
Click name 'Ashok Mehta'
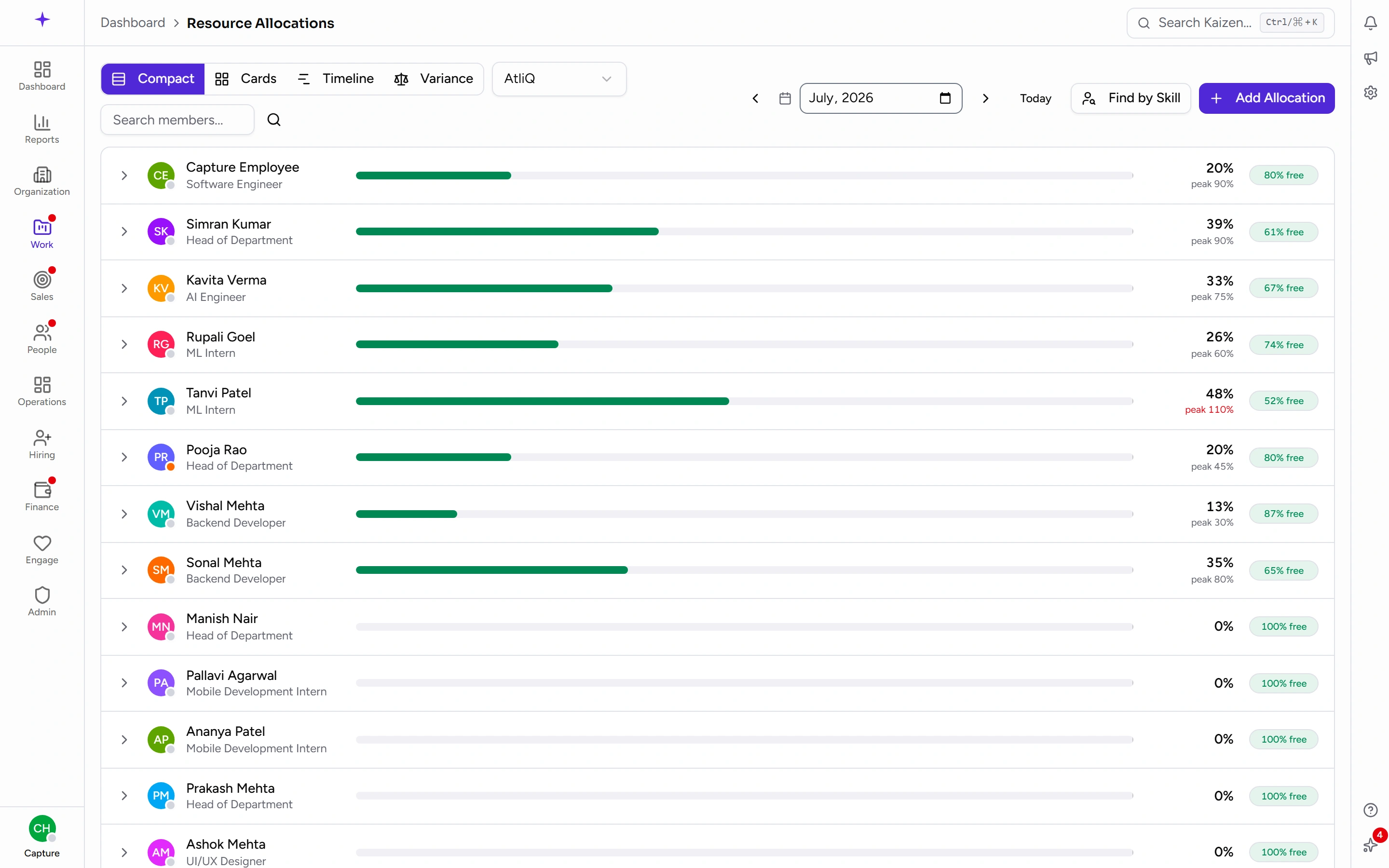click(226, 844)
